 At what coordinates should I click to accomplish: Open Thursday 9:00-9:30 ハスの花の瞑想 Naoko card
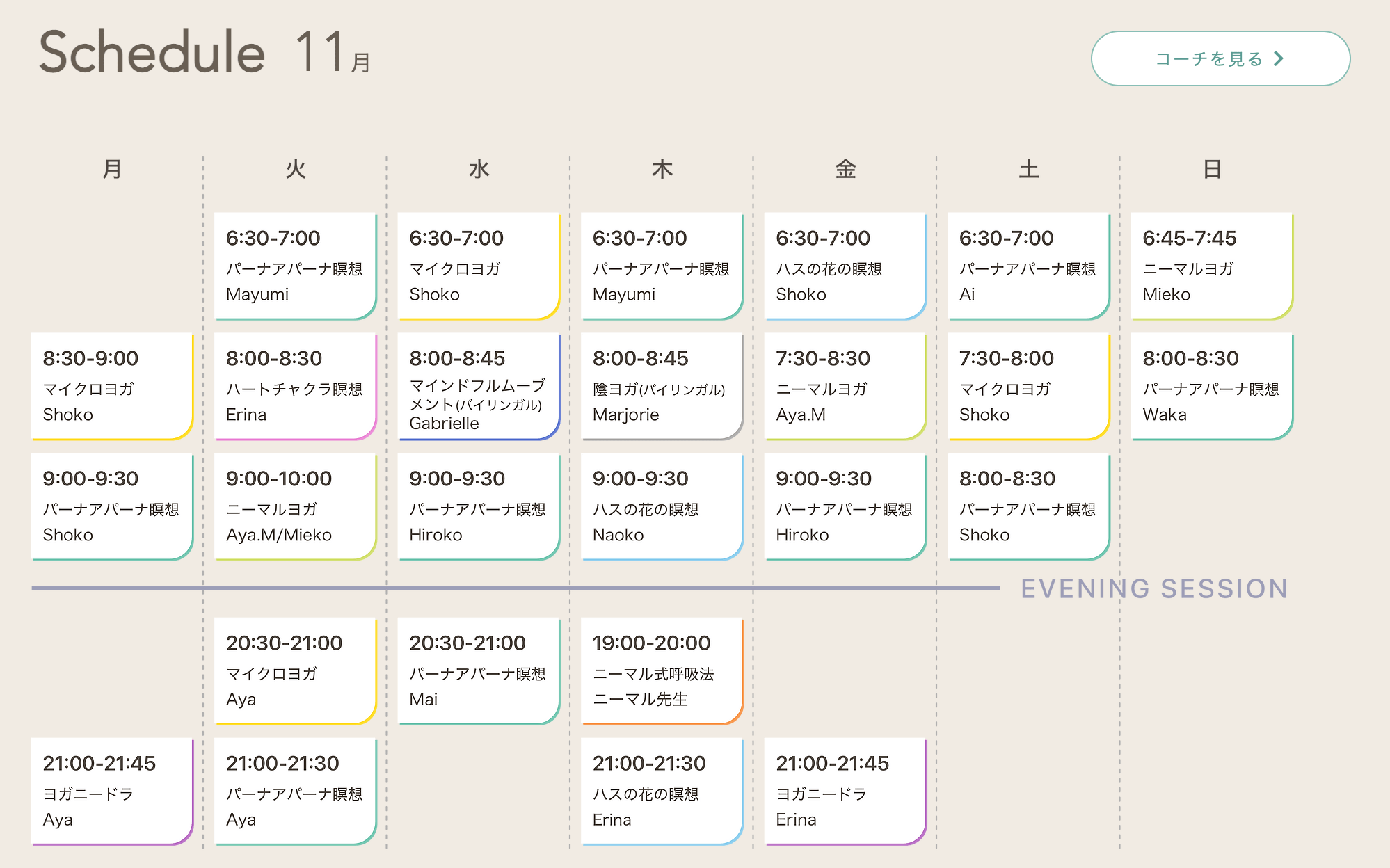(x=662, y=507)
